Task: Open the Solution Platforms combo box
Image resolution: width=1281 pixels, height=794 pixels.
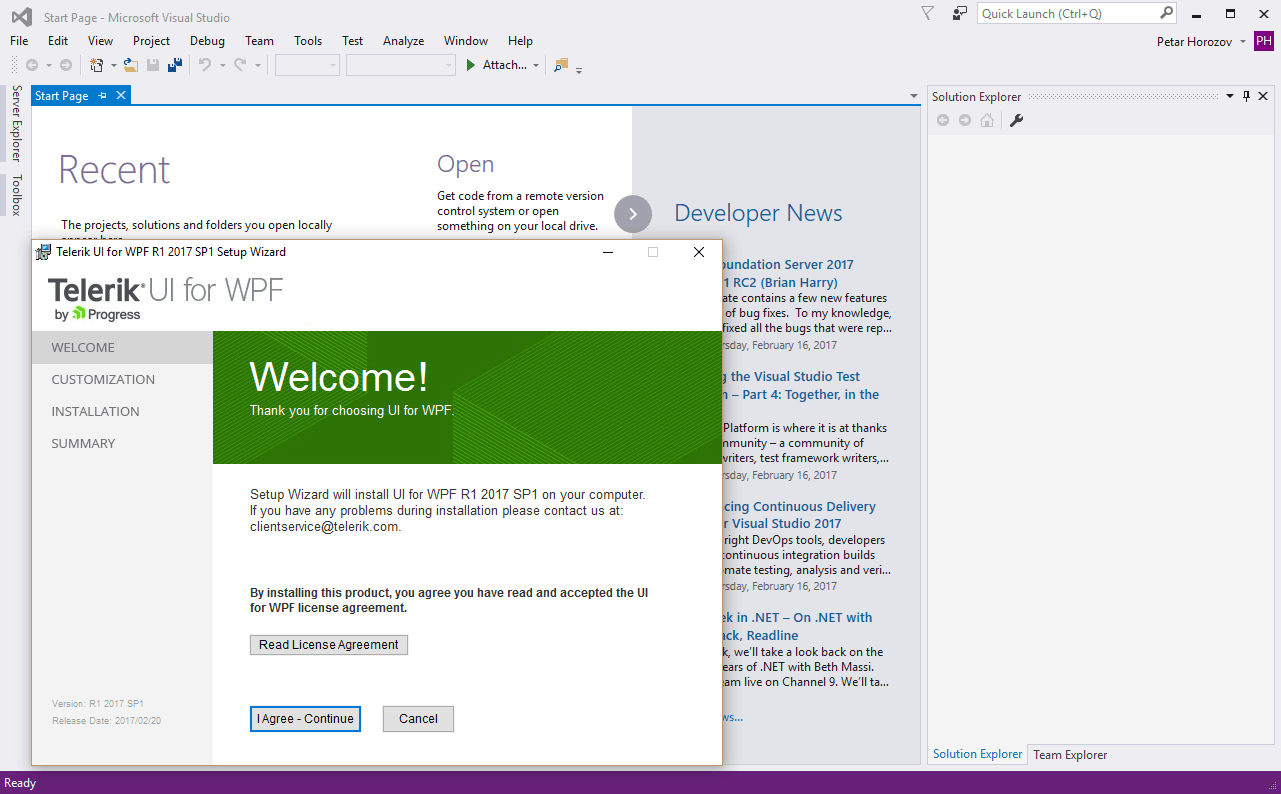Action: (x=401, y=65)
